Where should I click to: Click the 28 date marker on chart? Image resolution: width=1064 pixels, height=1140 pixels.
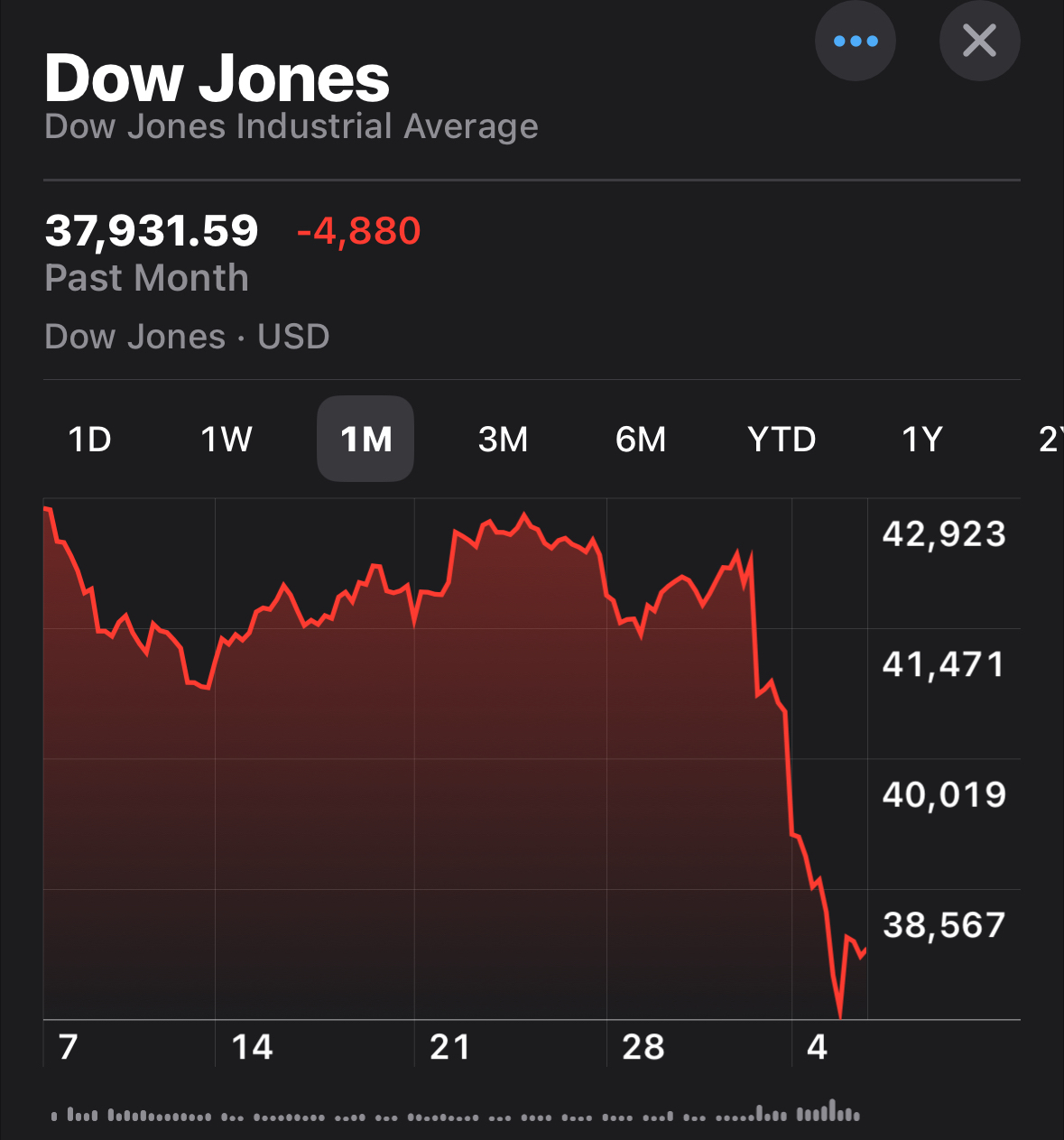point(643,1047)
